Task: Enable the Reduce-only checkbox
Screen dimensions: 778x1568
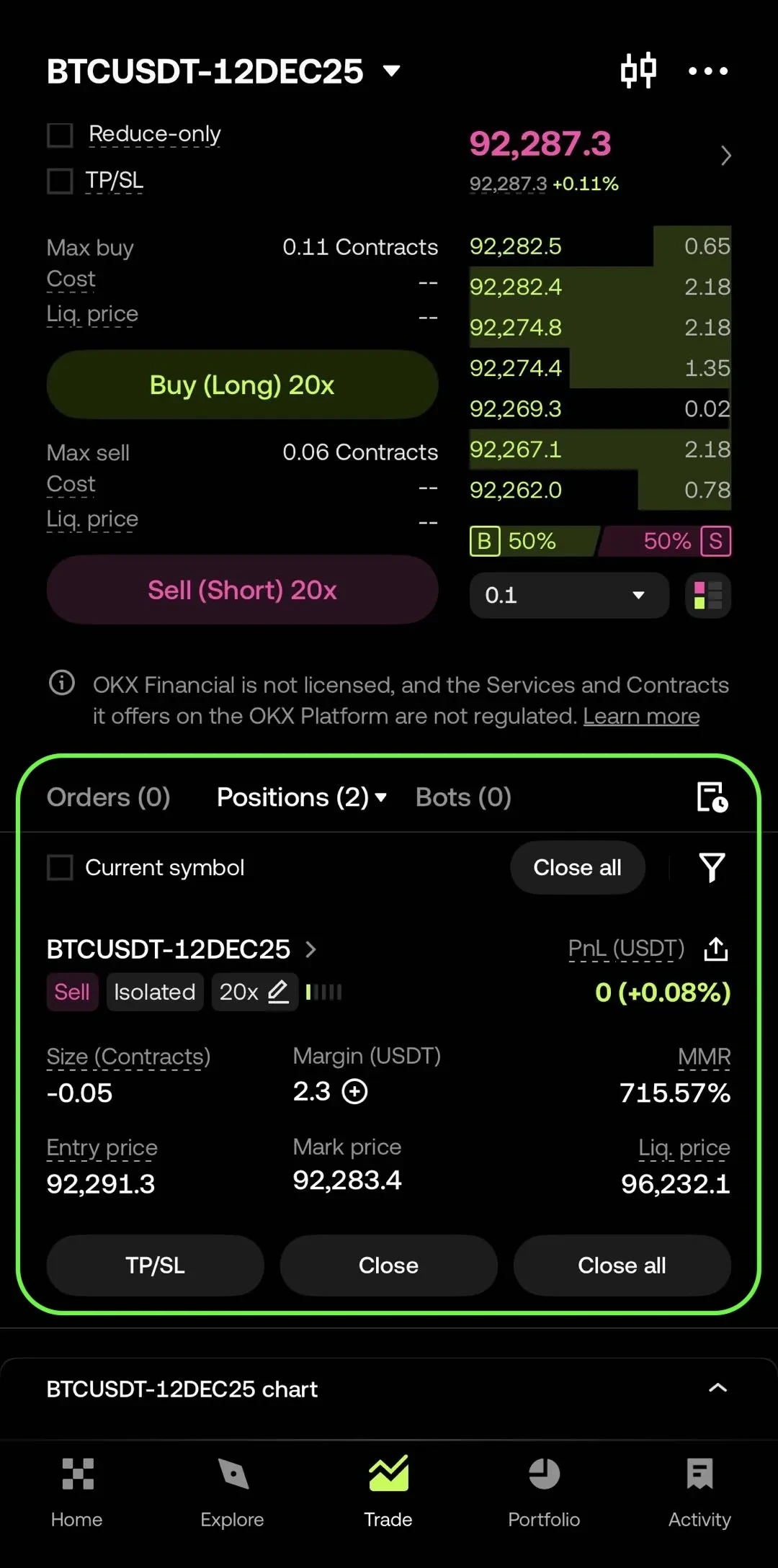Action: pyautogui.click(x=60, y=135)
